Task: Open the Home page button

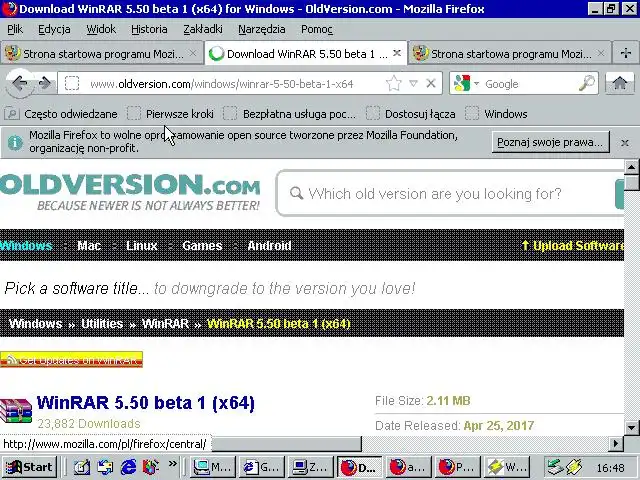Action: (620, 84)
